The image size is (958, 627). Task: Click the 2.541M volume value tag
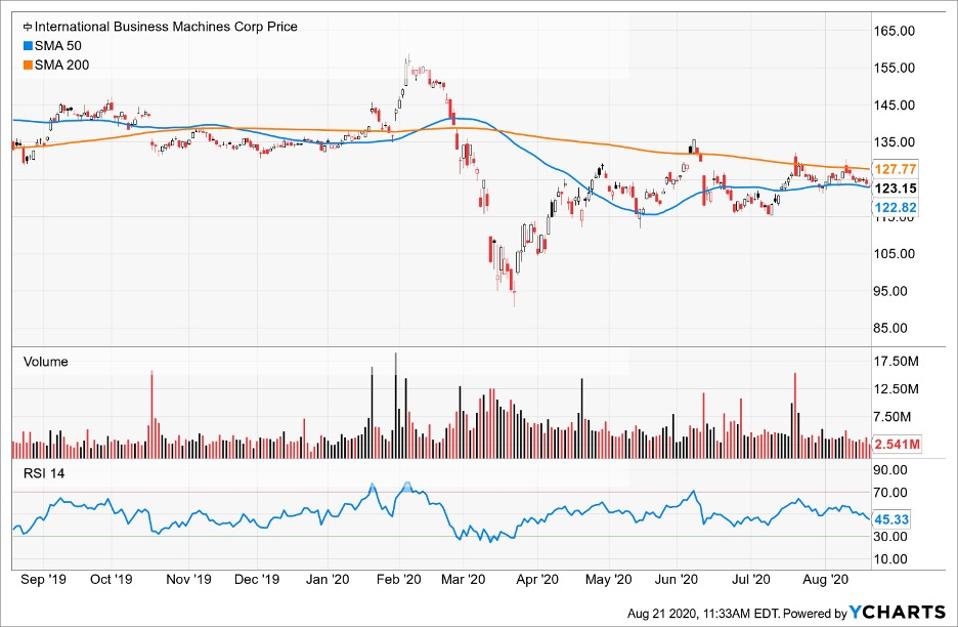[896, 444]
